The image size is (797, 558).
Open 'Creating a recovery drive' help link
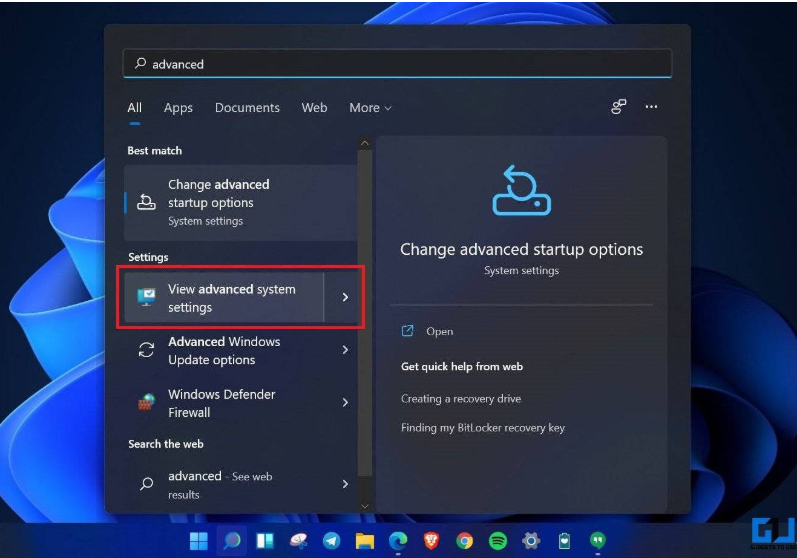tap(461, 399)
